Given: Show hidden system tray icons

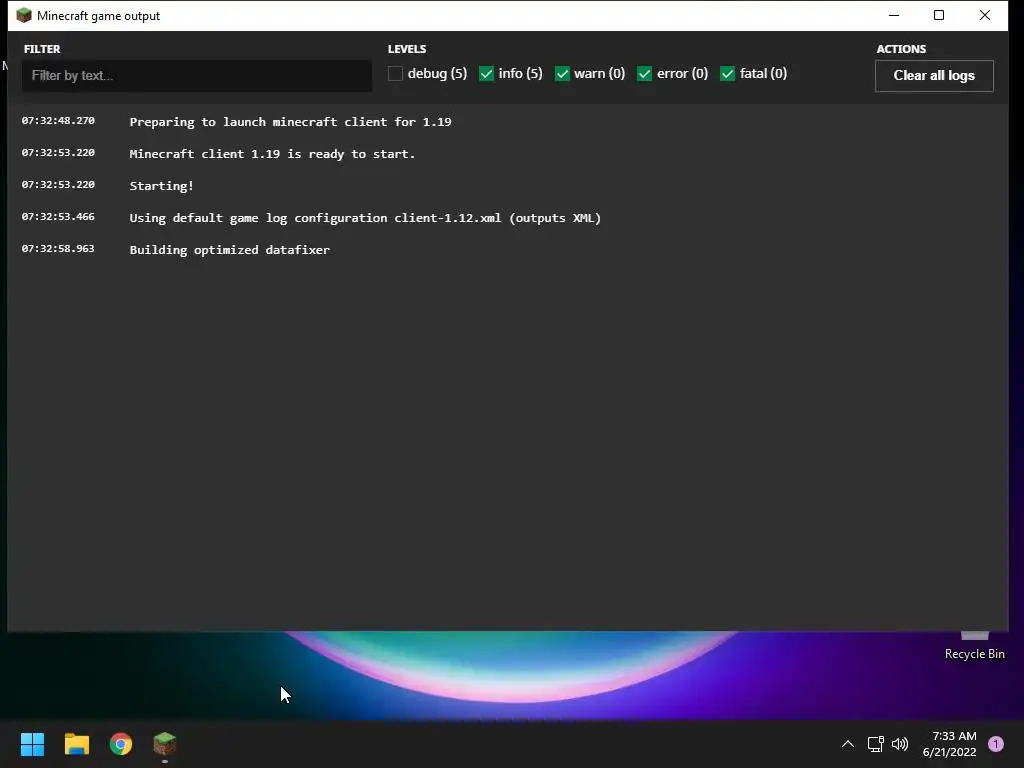Looking at the screenshot, I should tap(848, 744).
